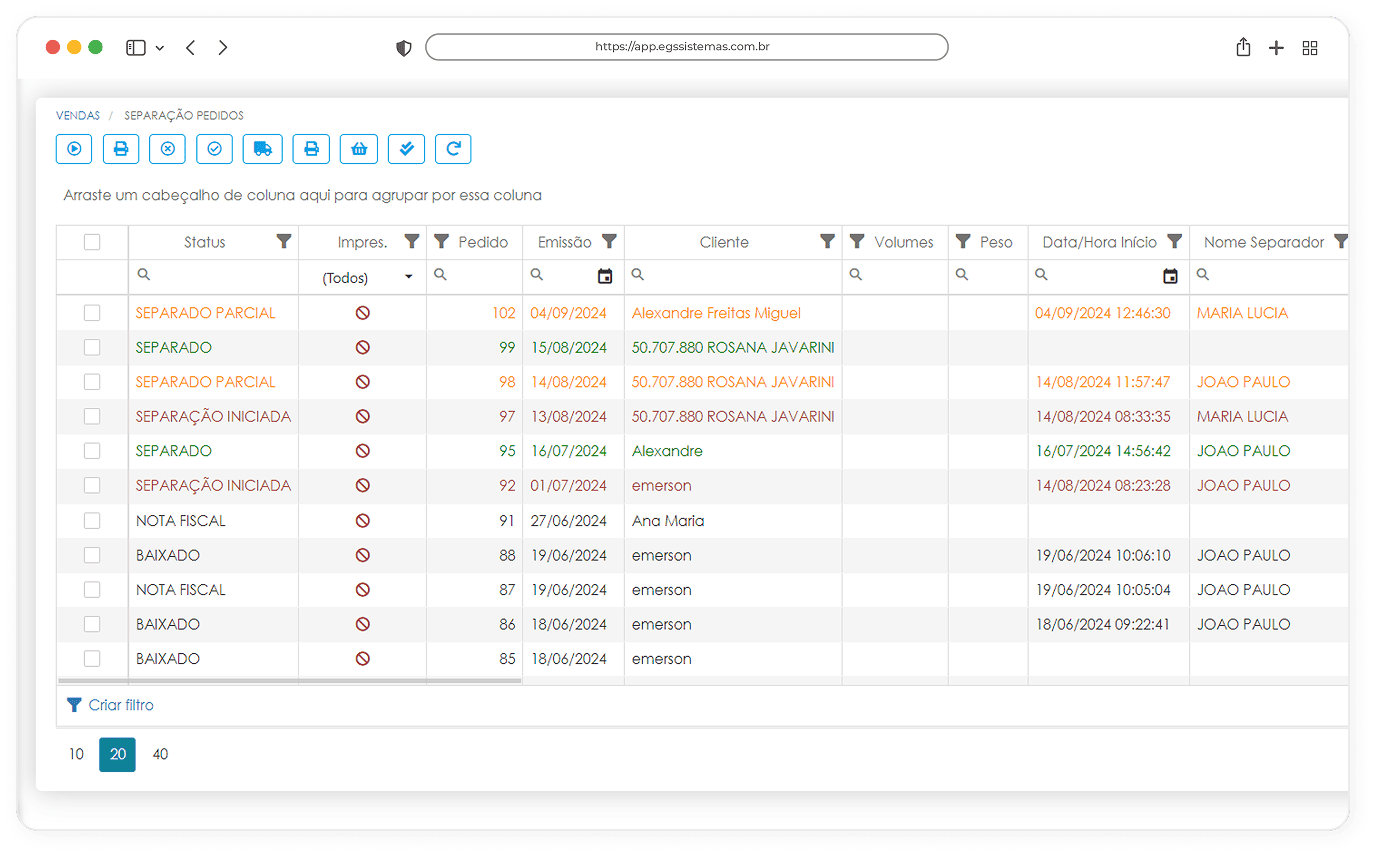Sort by the Nome Separador column header
This screenshot has width=1374, height=855.
pos(1264,242)
